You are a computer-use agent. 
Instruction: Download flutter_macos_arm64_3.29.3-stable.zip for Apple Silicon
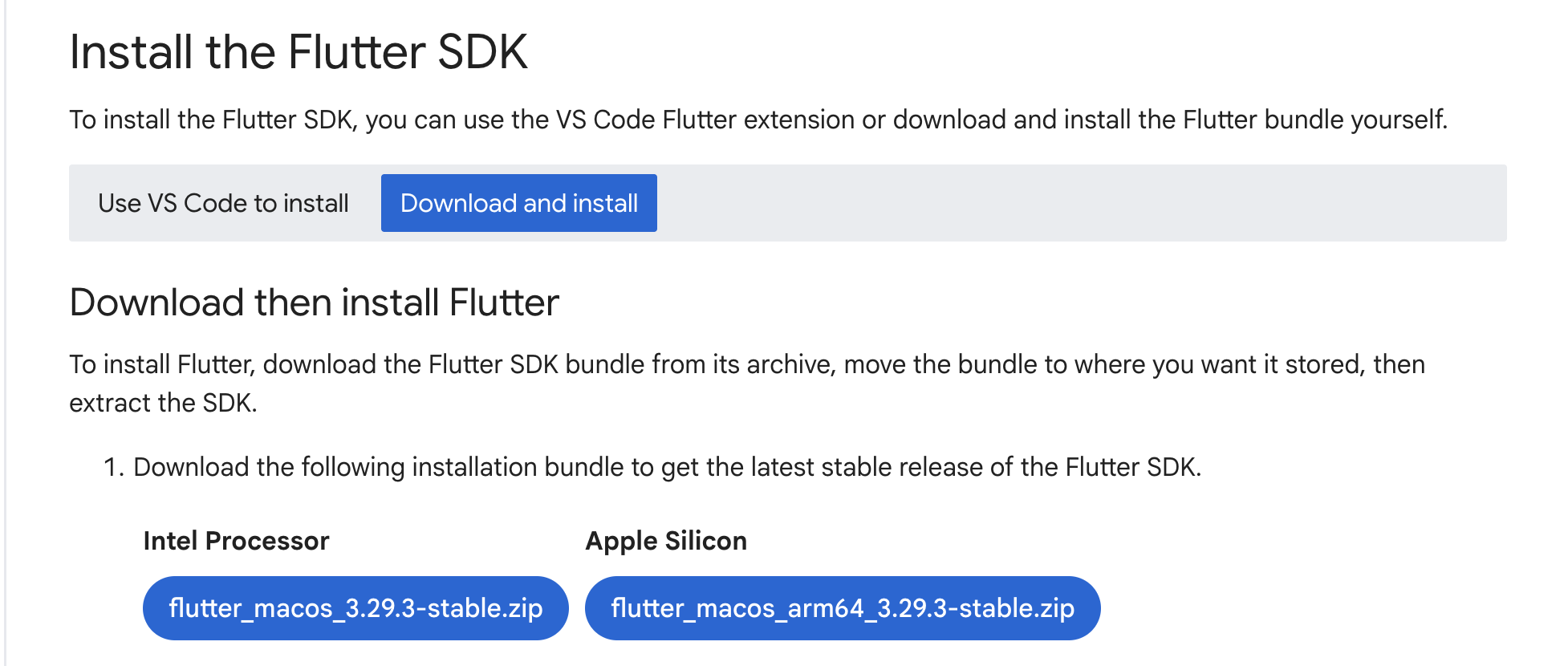[x=843, y=607]
